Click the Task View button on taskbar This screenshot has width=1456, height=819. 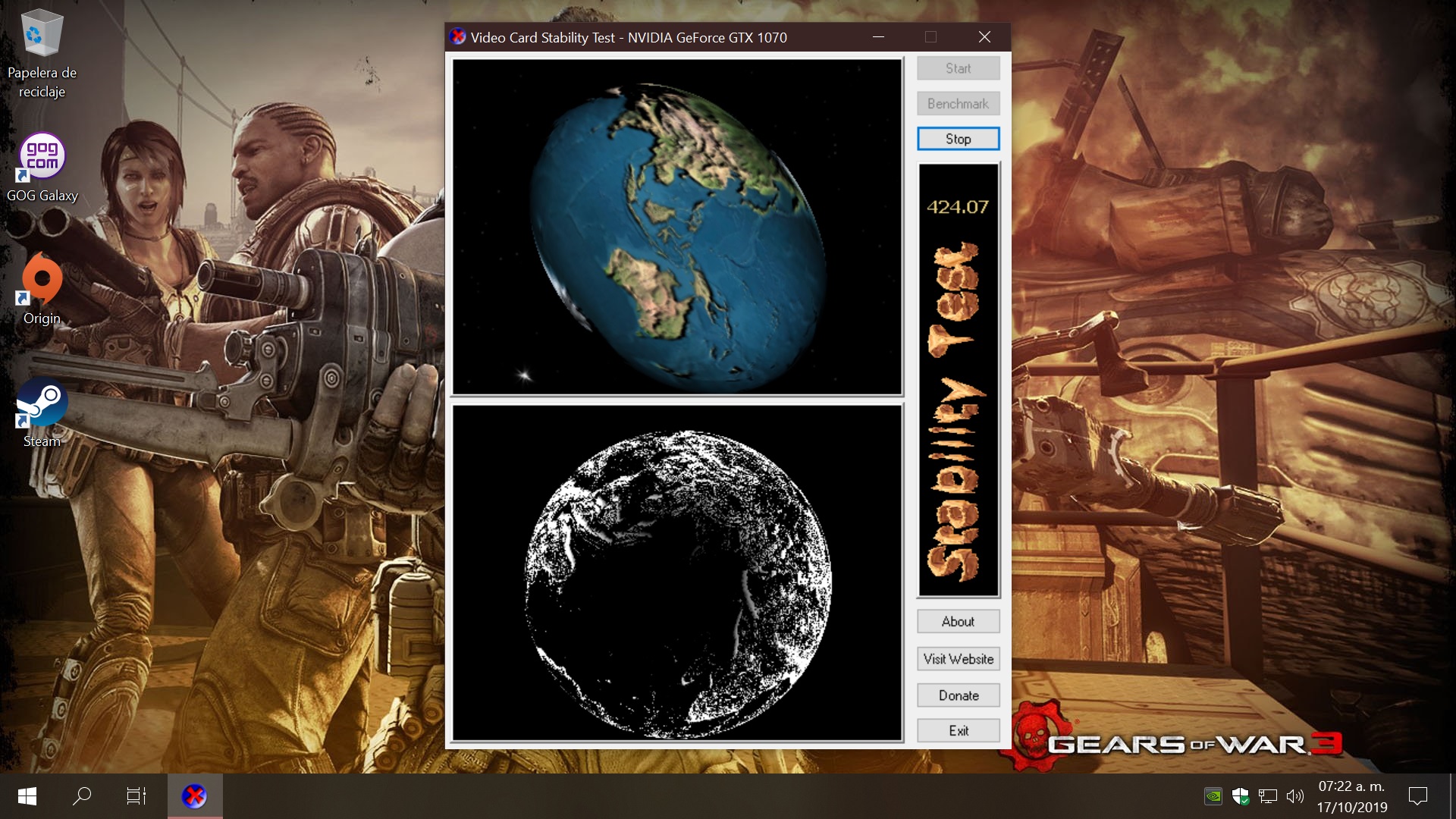click(x=136, y=795)
